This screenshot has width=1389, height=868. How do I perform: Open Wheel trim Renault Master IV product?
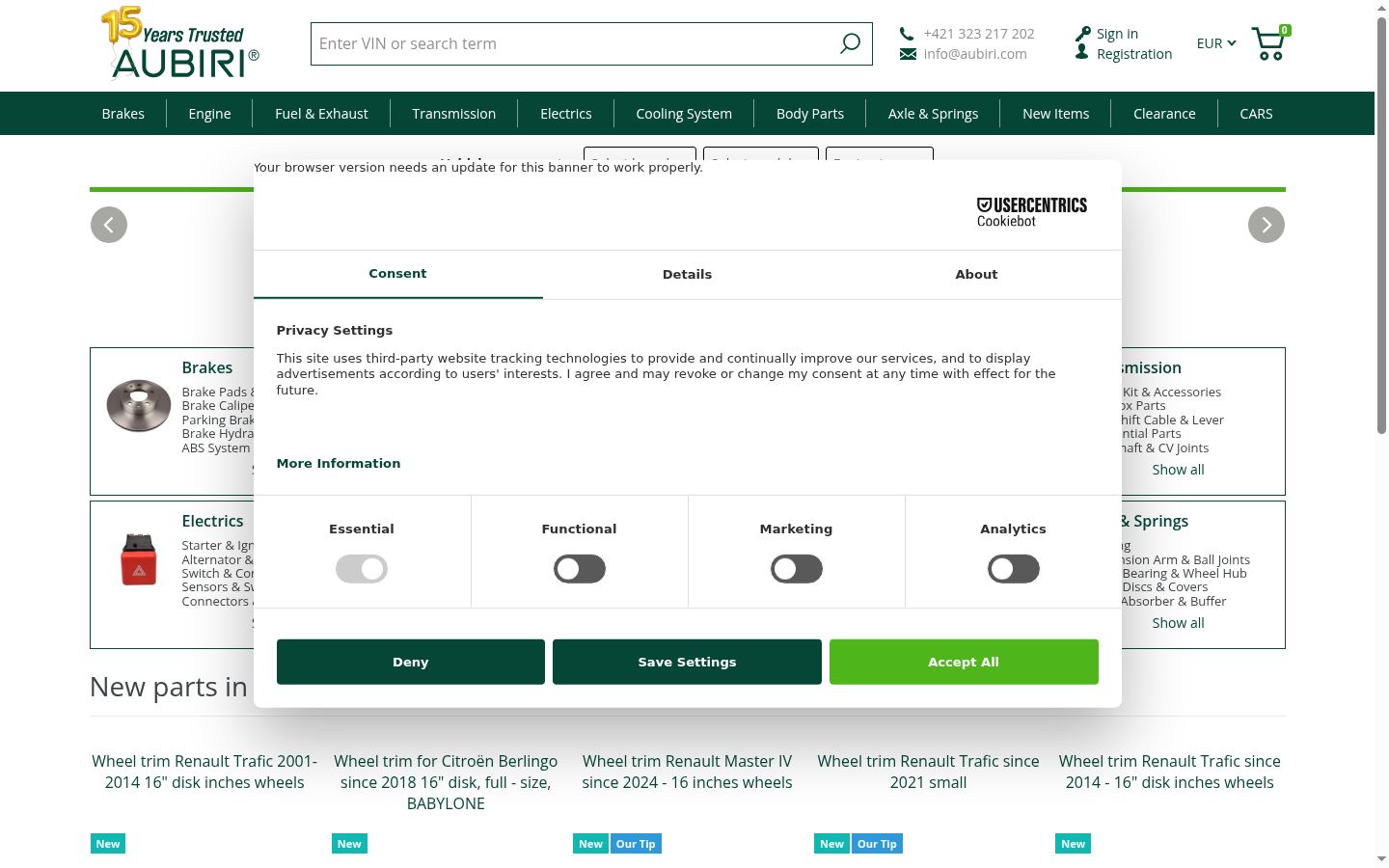click(x=687, y=772)
